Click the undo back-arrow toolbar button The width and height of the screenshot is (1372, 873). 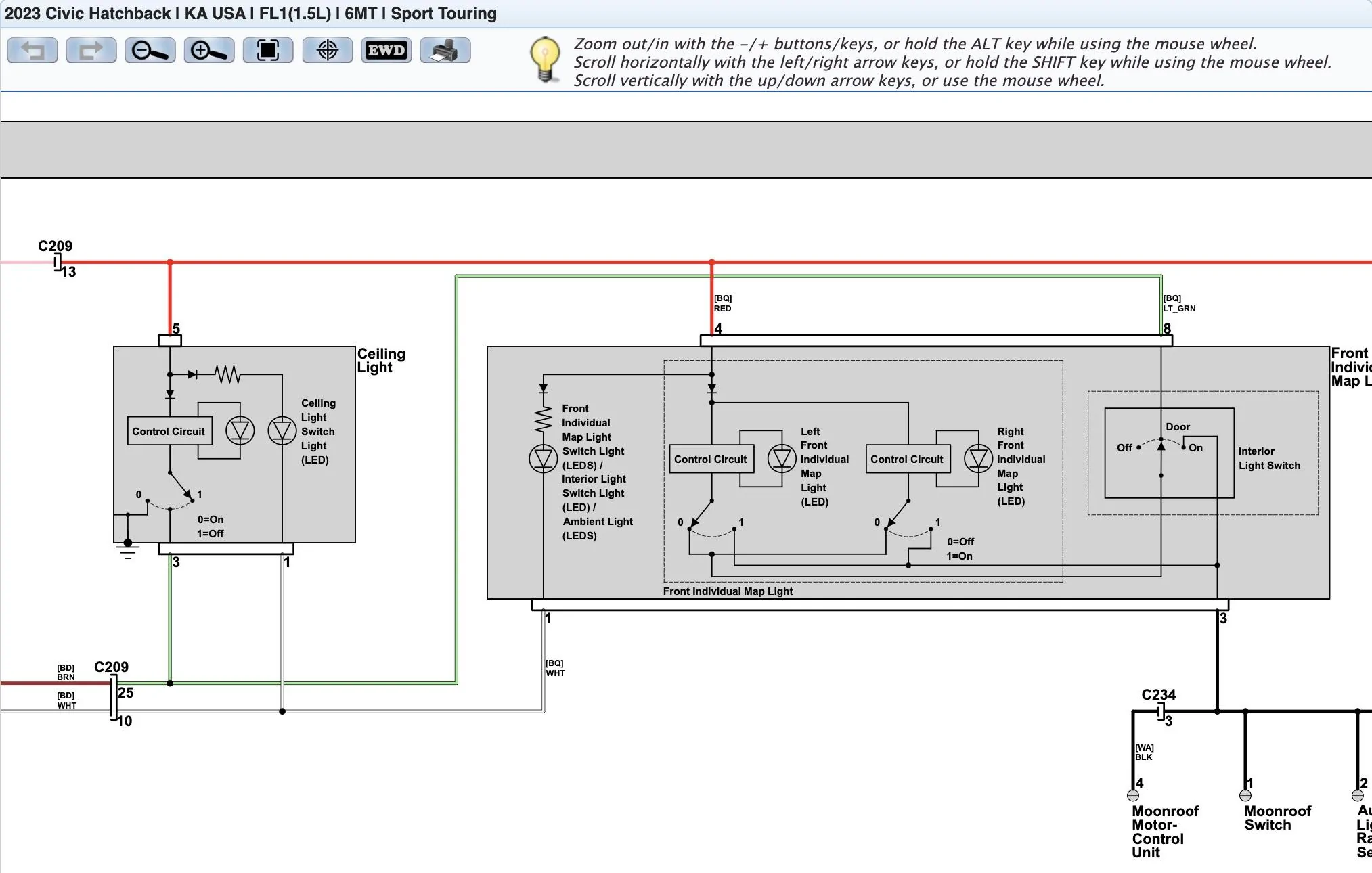[32, 51]
